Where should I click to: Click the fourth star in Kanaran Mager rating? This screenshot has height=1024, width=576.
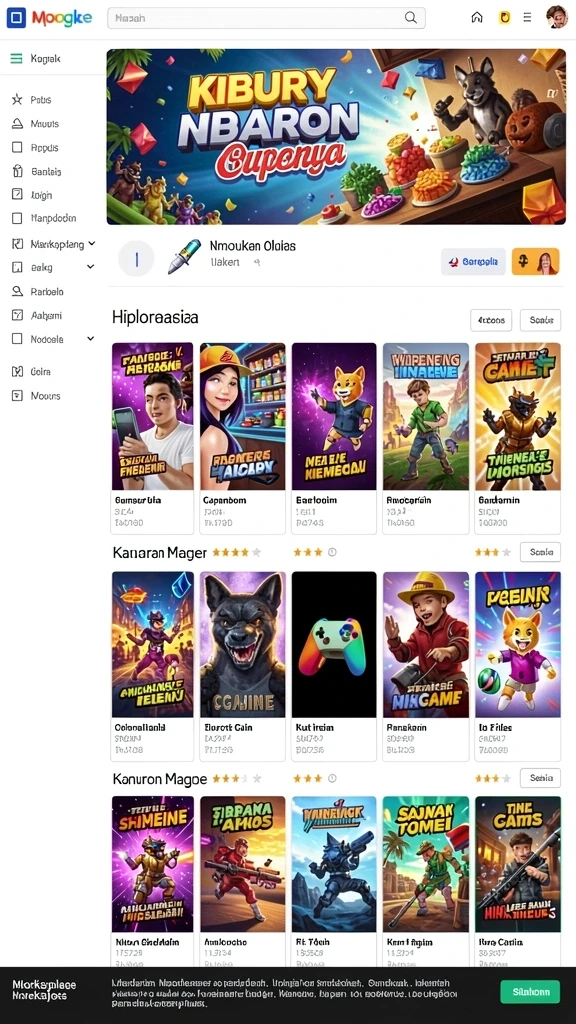(x=244, y=552)
